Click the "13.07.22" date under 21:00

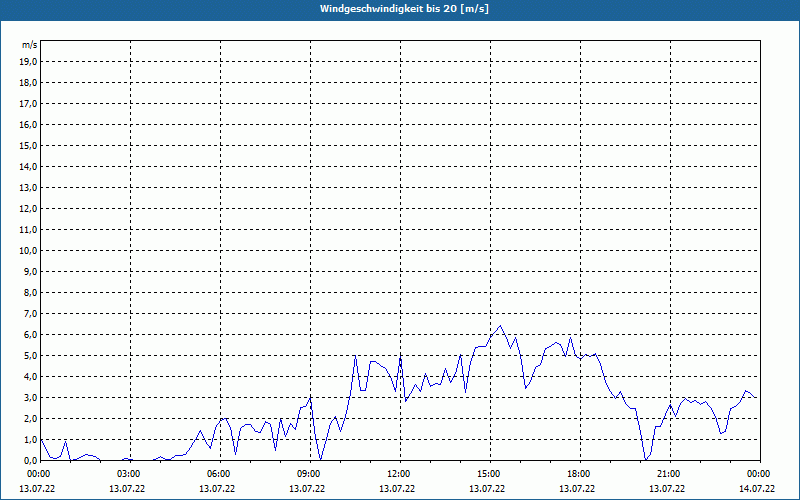pyautogui.click(x=667, y=489)
